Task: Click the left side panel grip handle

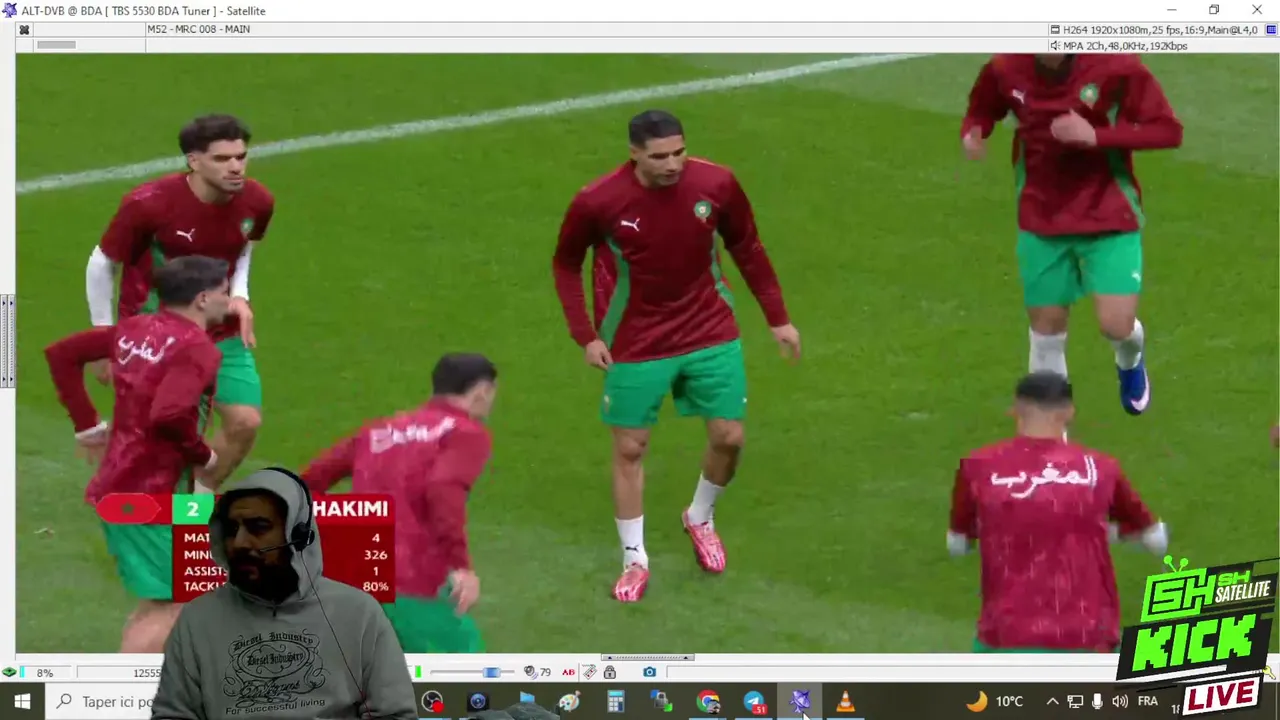Action: [x=6, y=341]
